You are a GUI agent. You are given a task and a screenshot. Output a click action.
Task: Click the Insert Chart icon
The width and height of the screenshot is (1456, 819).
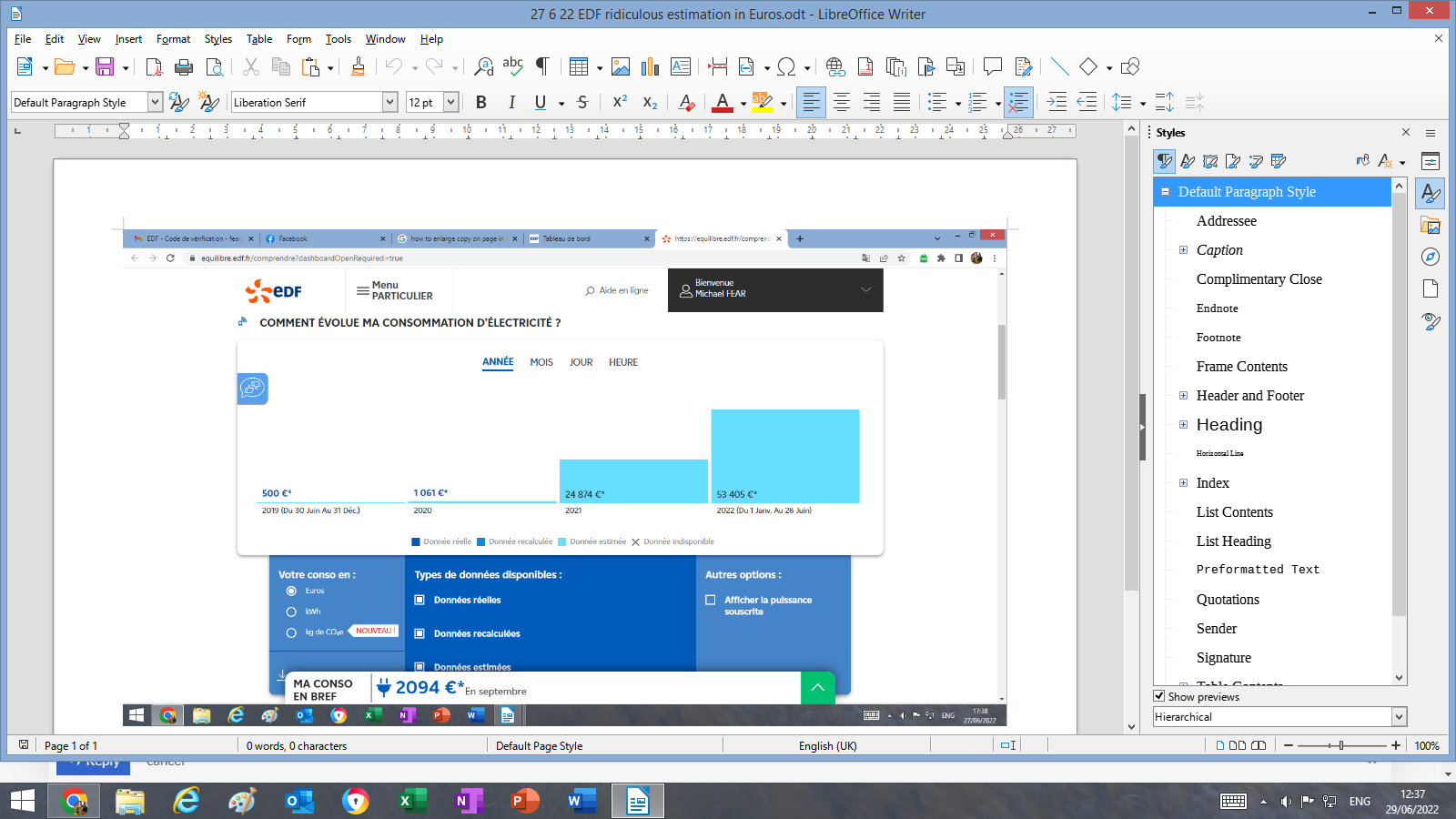[x=650, y=66]
